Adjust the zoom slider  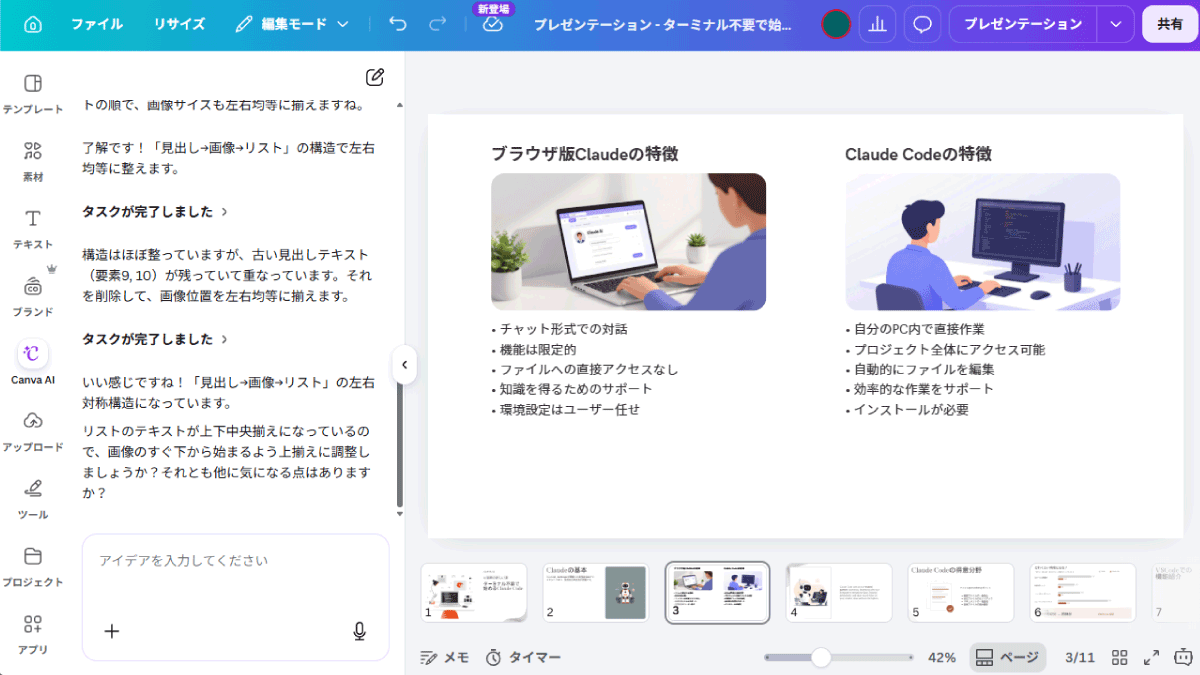(x=821, y=657)
